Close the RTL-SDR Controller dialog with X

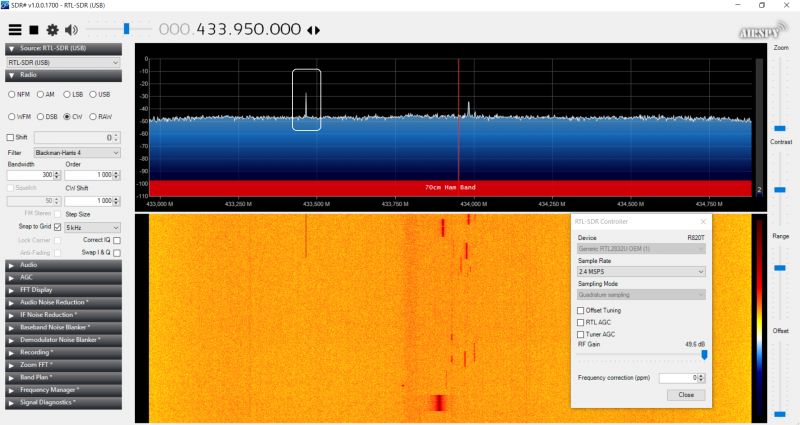tap(703, 221)
